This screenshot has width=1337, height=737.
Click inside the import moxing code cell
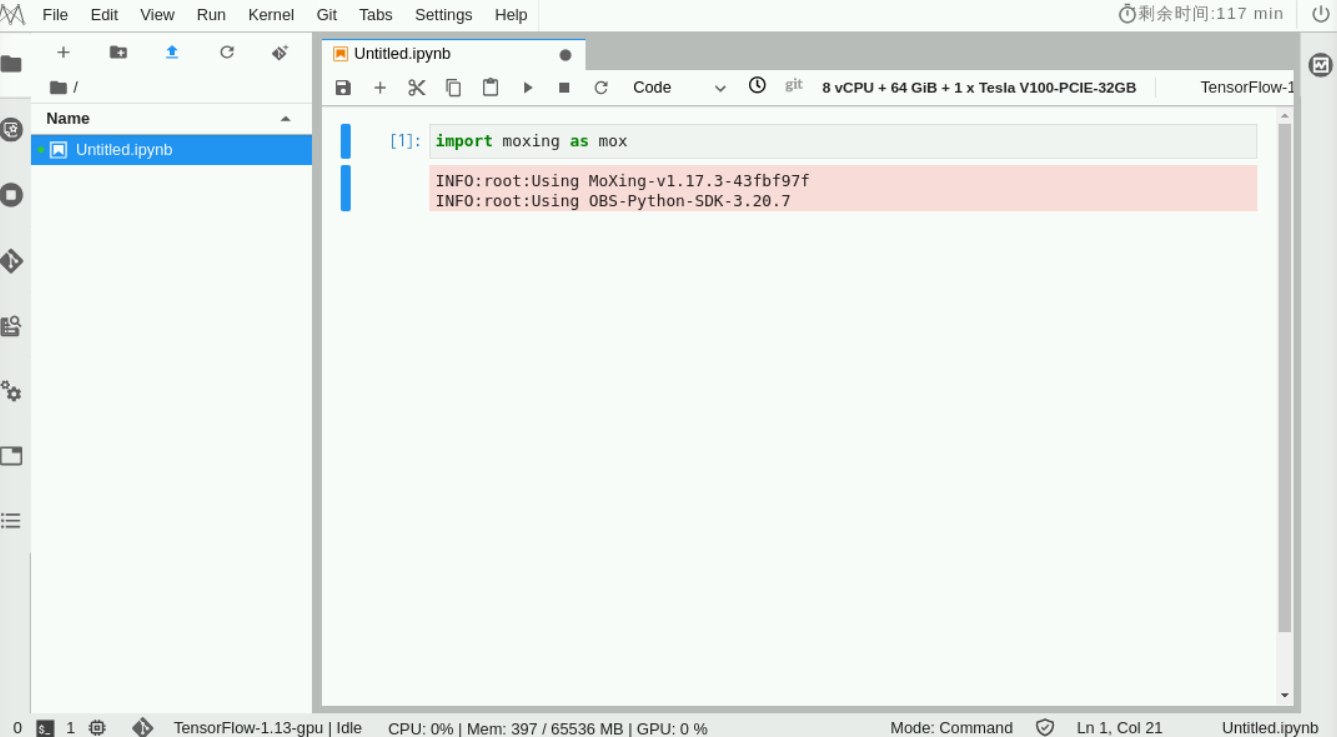[843, 141]
